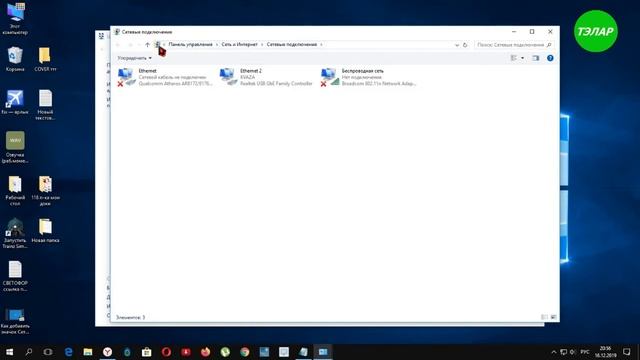640x360 pixels.
Task: Open the Start menu
Action: click(9, 352)
